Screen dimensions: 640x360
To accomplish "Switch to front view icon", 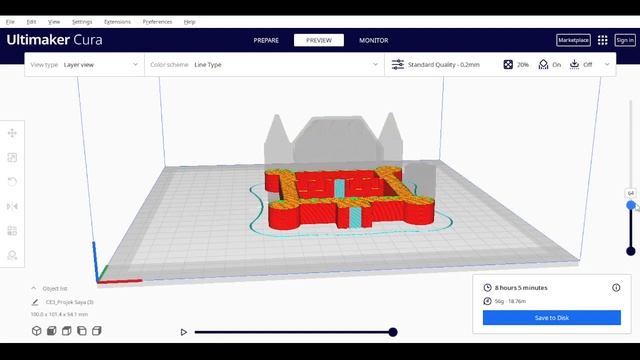I will pos(51,331).
